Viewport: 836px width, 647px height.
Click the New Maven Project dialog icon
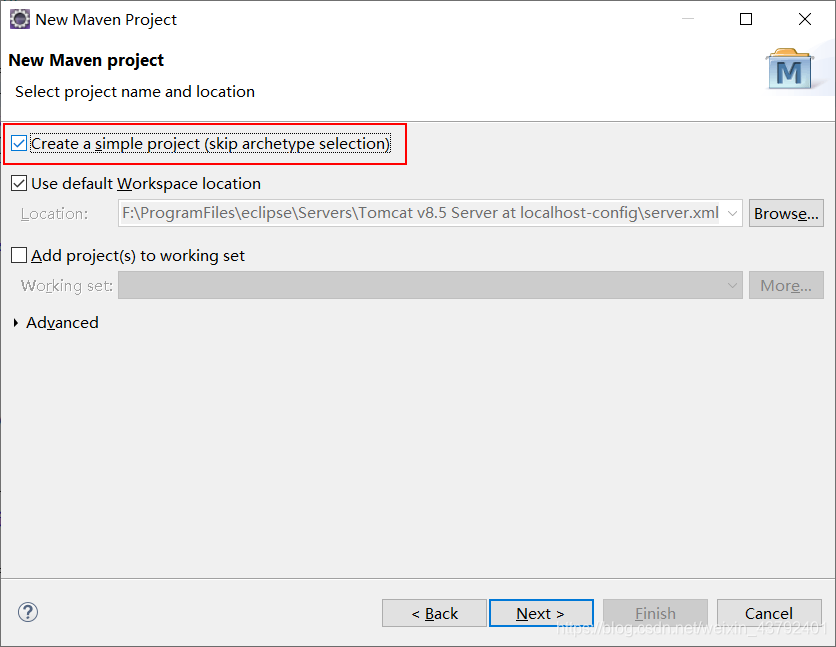(x=20, y=19)
